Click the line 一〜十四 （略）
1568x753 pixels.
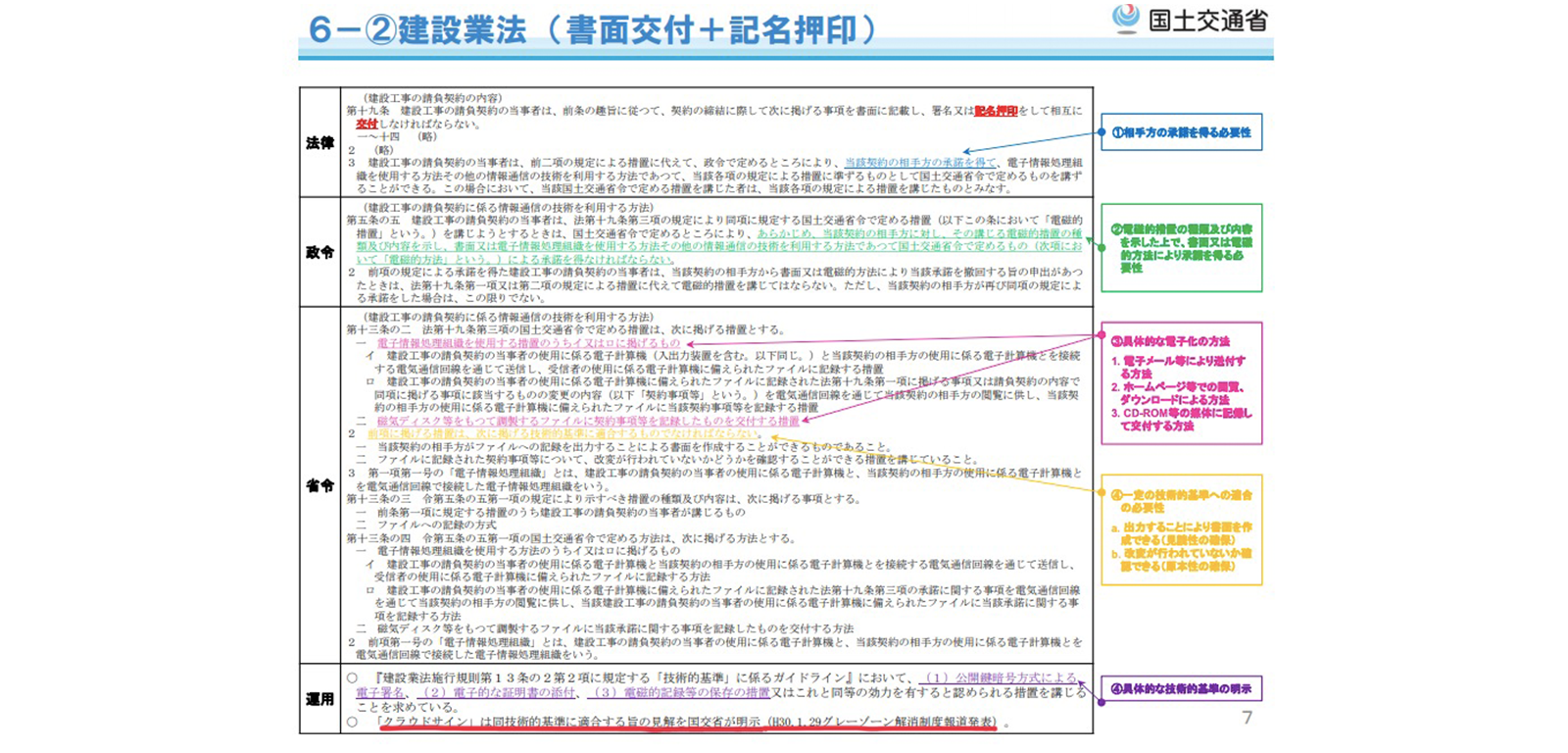tap(397, 137)
